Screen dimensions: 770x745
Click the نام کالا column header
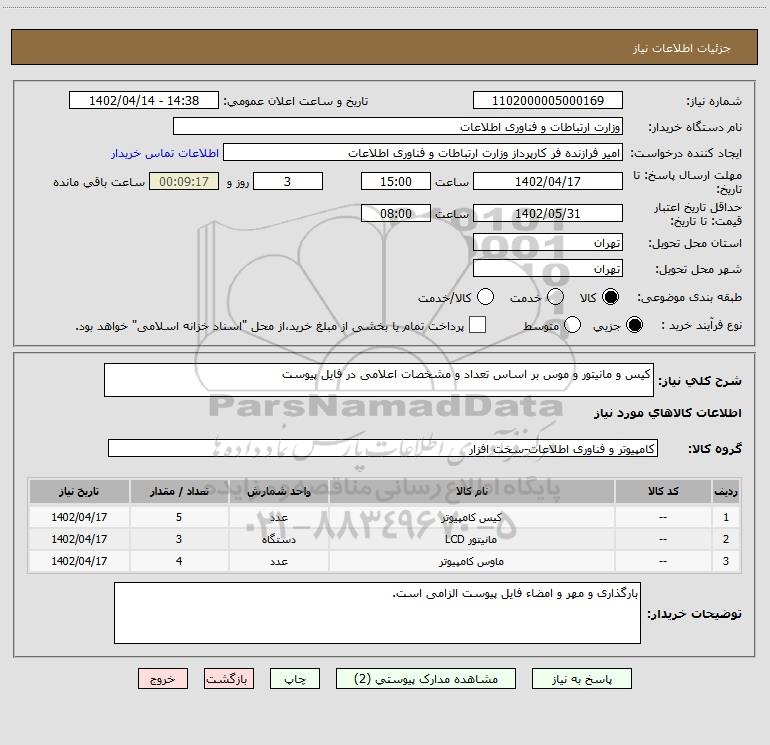tap(471, 491)
